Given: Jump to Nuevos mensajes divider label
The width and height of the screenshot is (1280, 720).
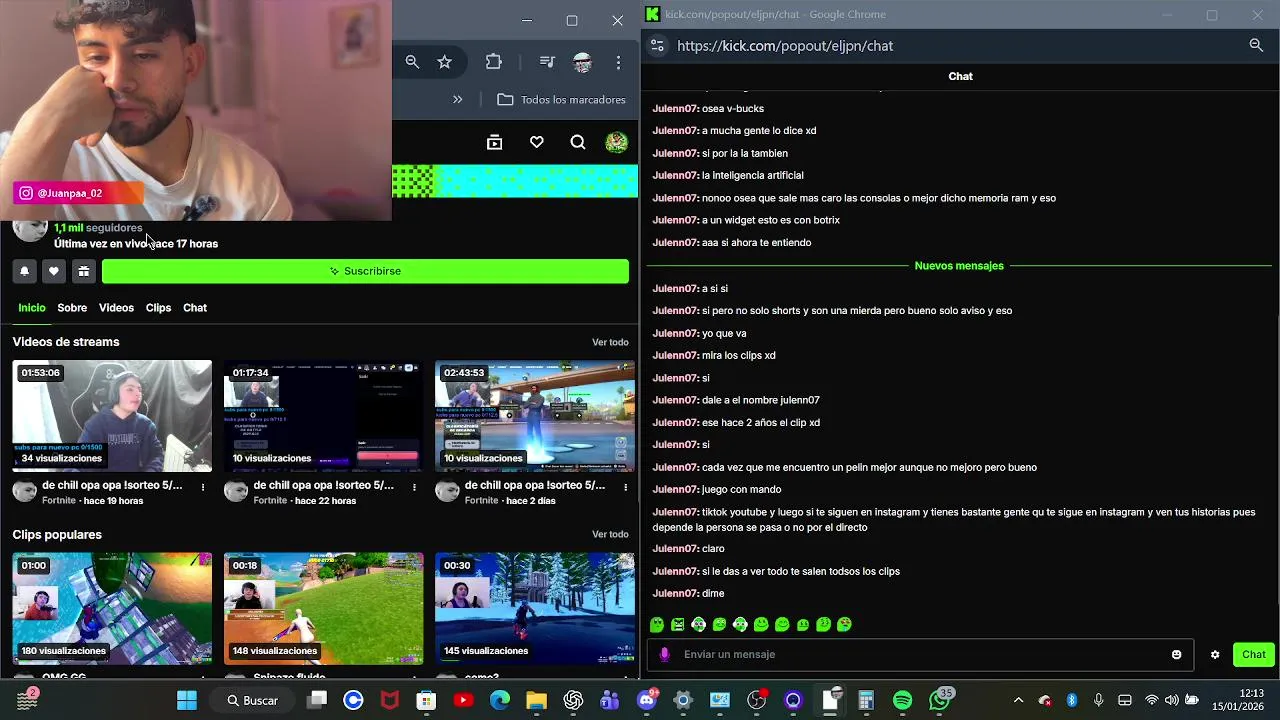Looking at the screenshot, I should 959,266.
